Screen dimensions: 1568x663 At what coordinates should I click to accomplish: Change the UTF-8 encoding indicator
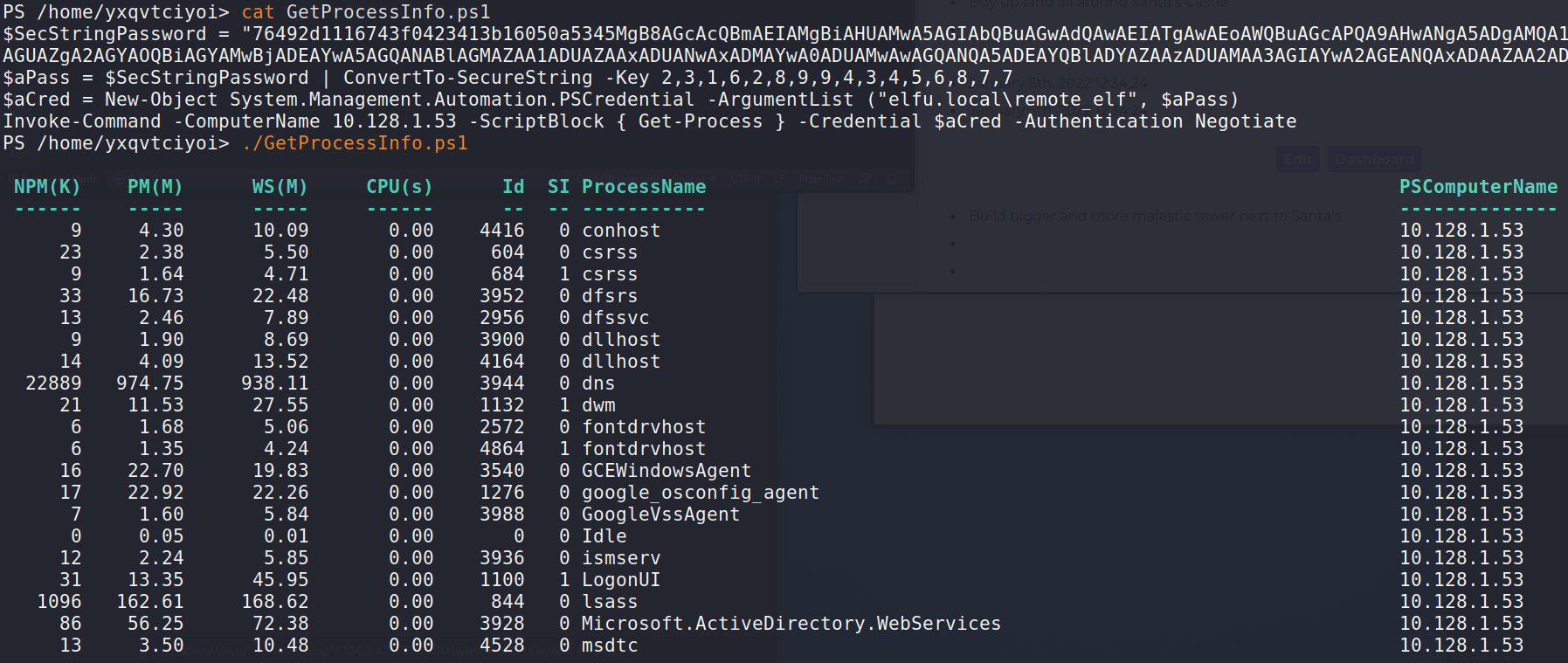pyautogui.click(x=744, y=179)
